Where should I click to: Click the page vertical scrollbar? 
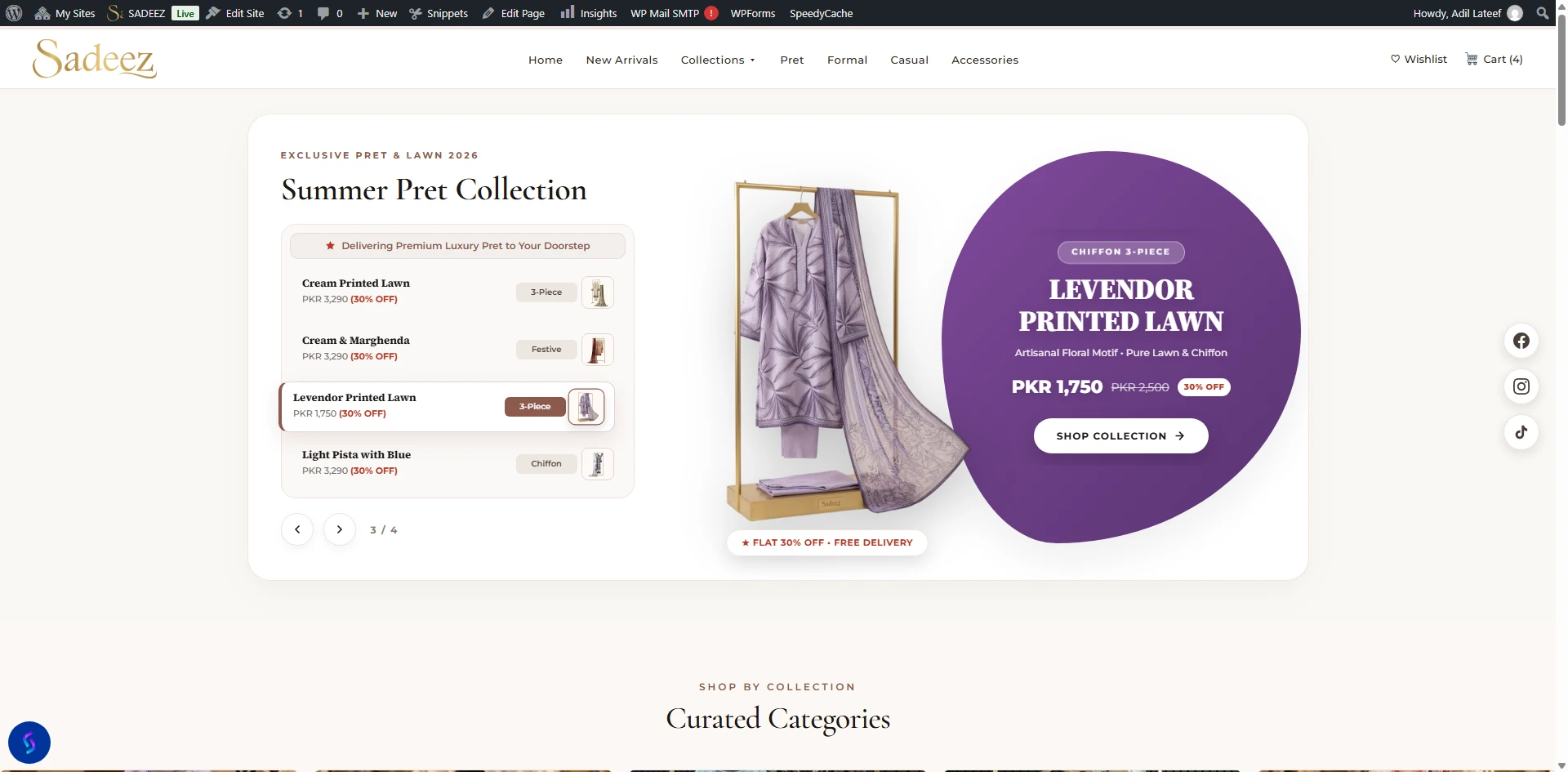[x=1561, y=69]
